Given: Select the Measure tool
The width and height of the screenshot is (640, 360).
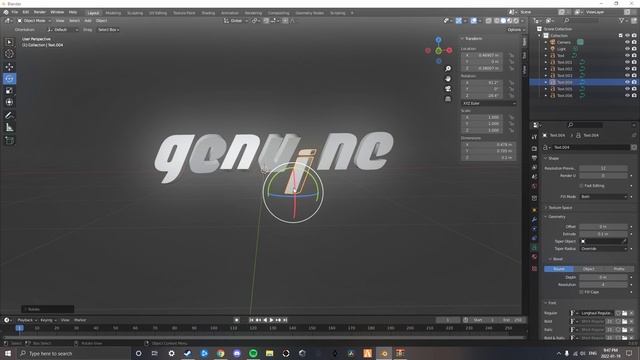Looking at the screenshot, I should 9,128.
